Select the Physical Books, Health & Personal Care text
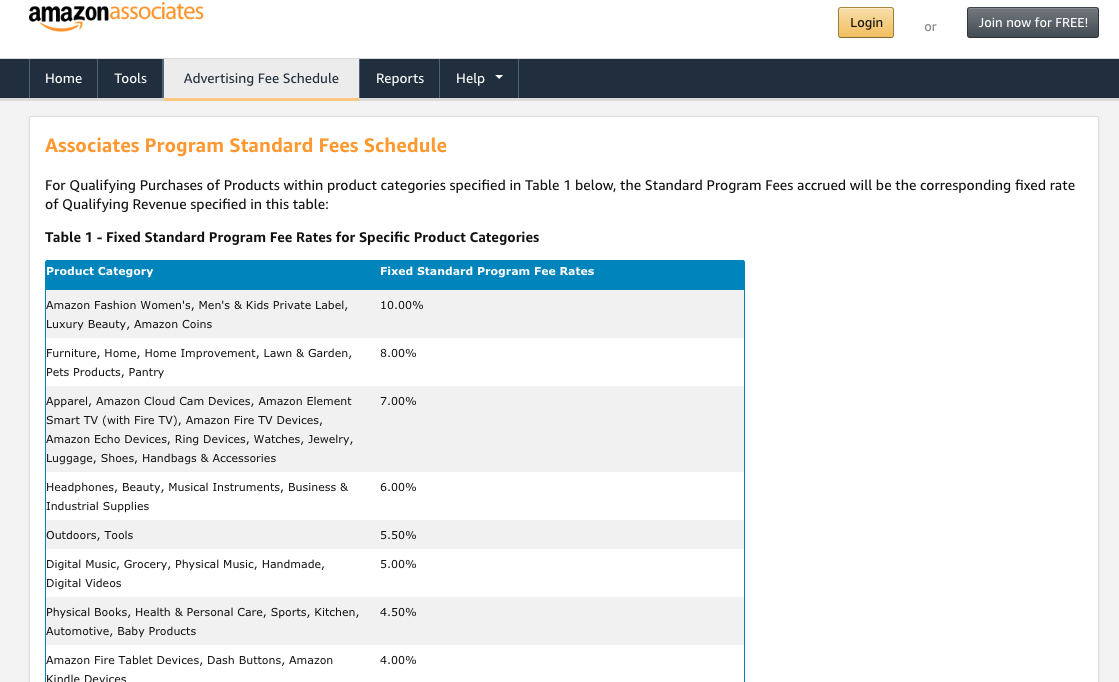The width and height of the screenshot is (1119, 682). (x=203, y=621)
